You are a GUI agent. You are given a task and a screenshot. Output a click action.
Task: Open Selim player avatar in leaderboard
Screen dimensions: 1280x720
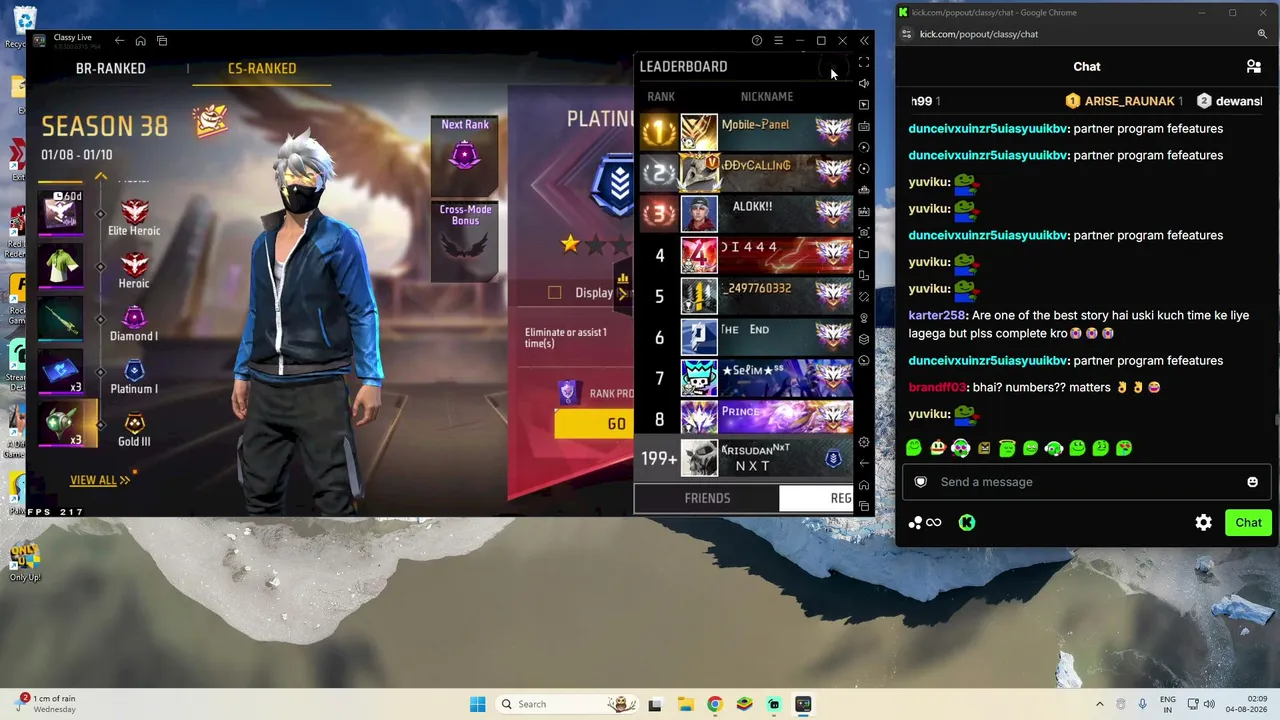click(x=699, y=378)
